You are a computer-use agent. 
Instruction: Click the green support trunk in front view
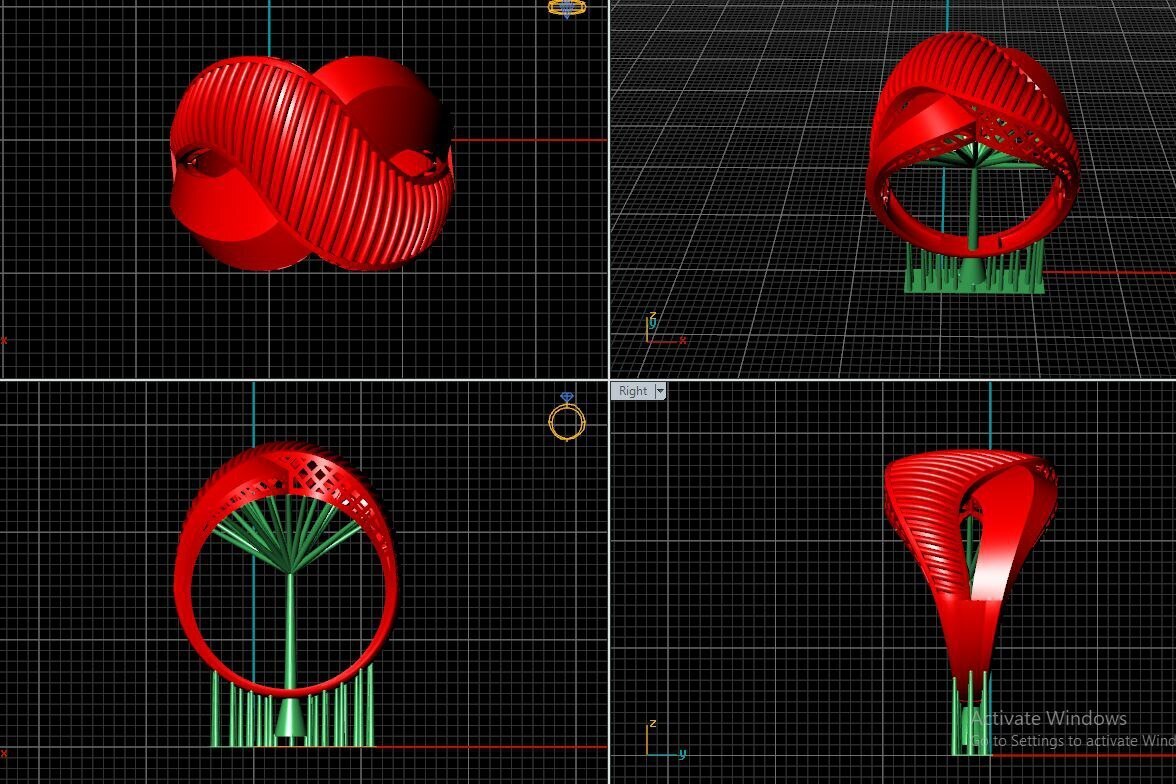coord(290,630)
